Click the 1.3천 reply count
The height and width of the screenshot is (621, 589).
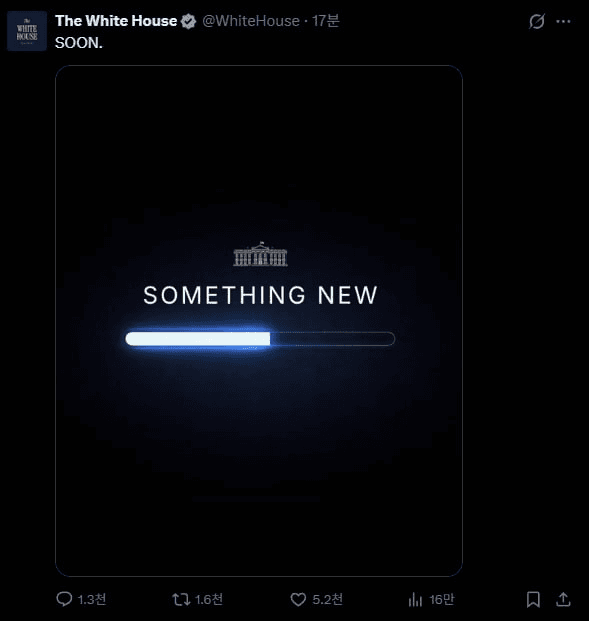(x=92, y=600)
